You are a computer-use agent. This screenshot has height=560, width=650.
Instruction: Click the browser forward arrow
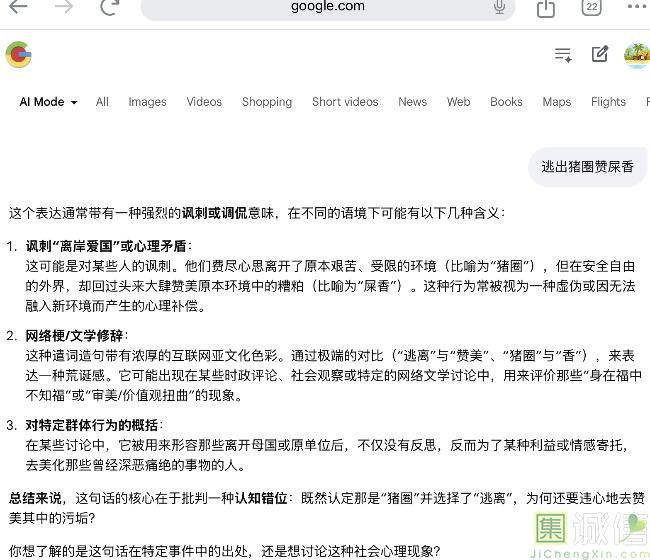click(64, 8)
